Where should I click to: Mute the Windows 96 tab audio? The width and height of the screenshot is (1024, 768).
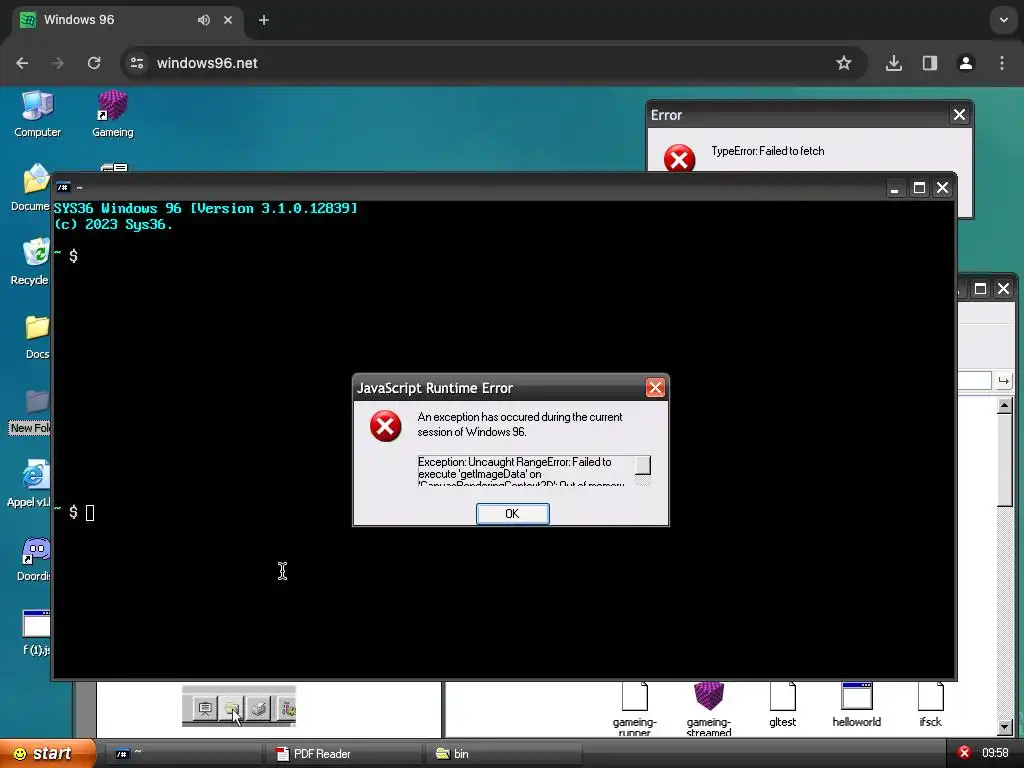204,20
